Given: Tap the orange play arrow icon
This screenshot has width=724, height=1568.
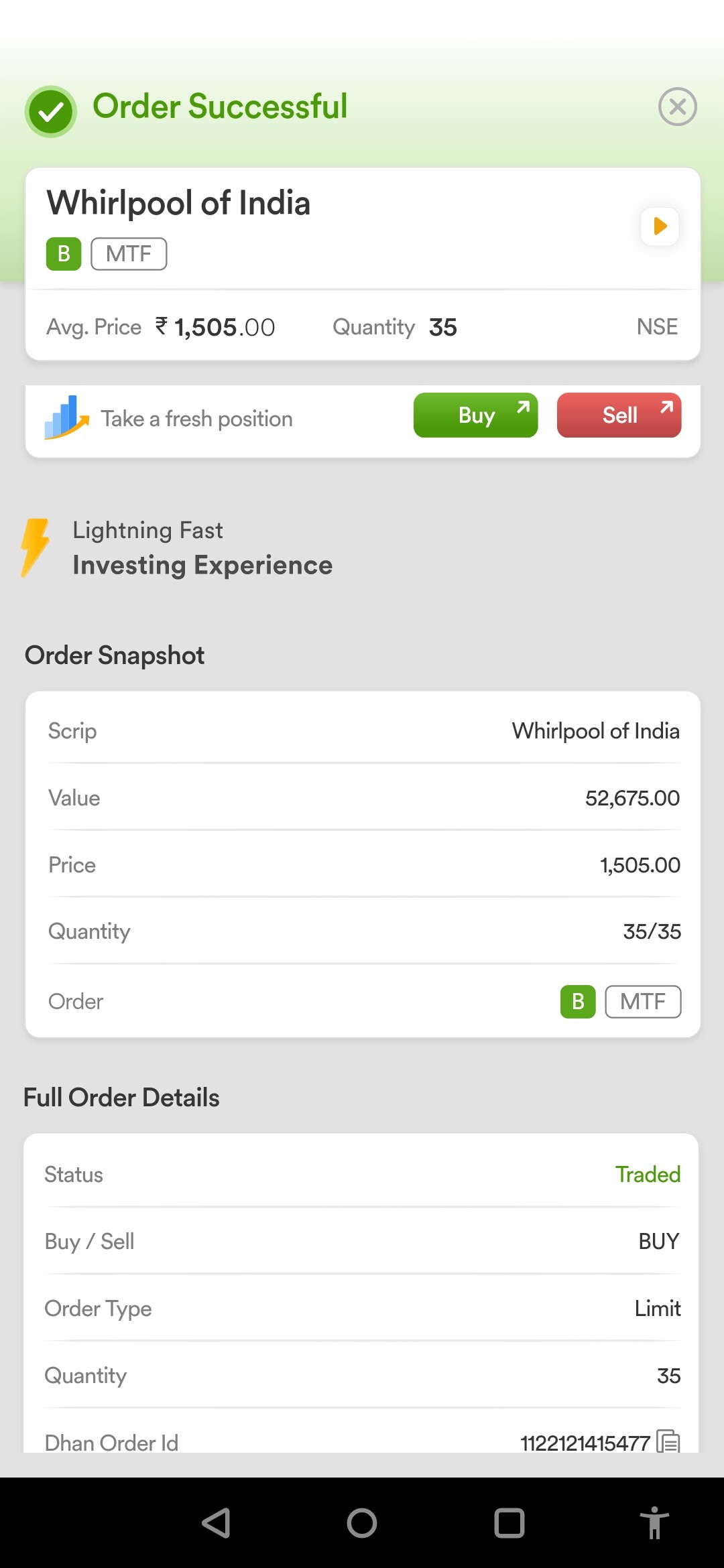Looking at the screenshot, I should point(660,226).
